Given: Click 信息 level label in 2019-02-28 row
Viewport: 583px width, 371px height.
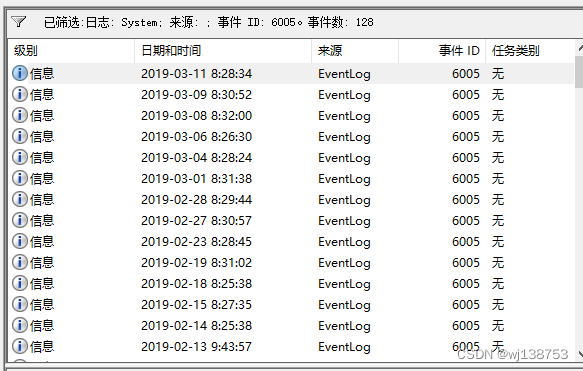Looking at the screenshot, I should pyautogui.click(x=42, y=199).
